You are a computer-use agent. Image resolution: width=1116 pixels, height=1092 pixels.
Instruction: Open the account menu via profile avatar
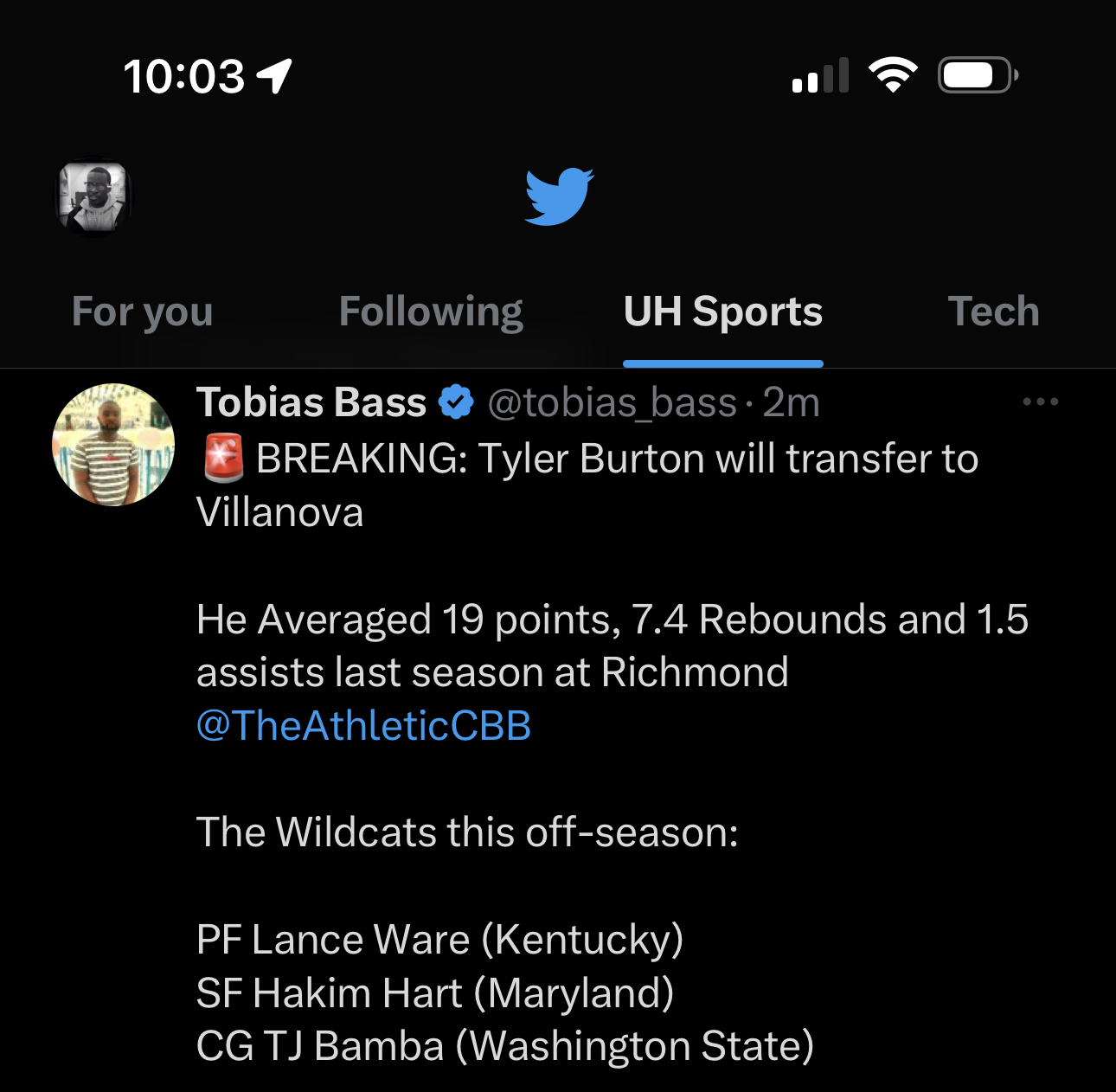[93, 197]
